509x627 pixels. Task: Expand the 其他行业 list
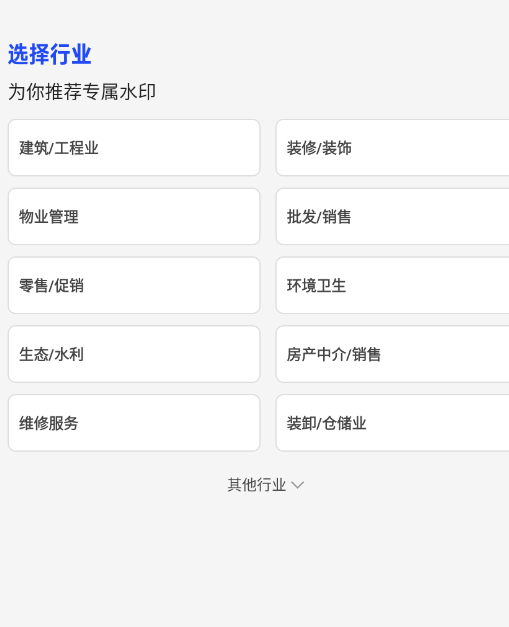[266, 485]
